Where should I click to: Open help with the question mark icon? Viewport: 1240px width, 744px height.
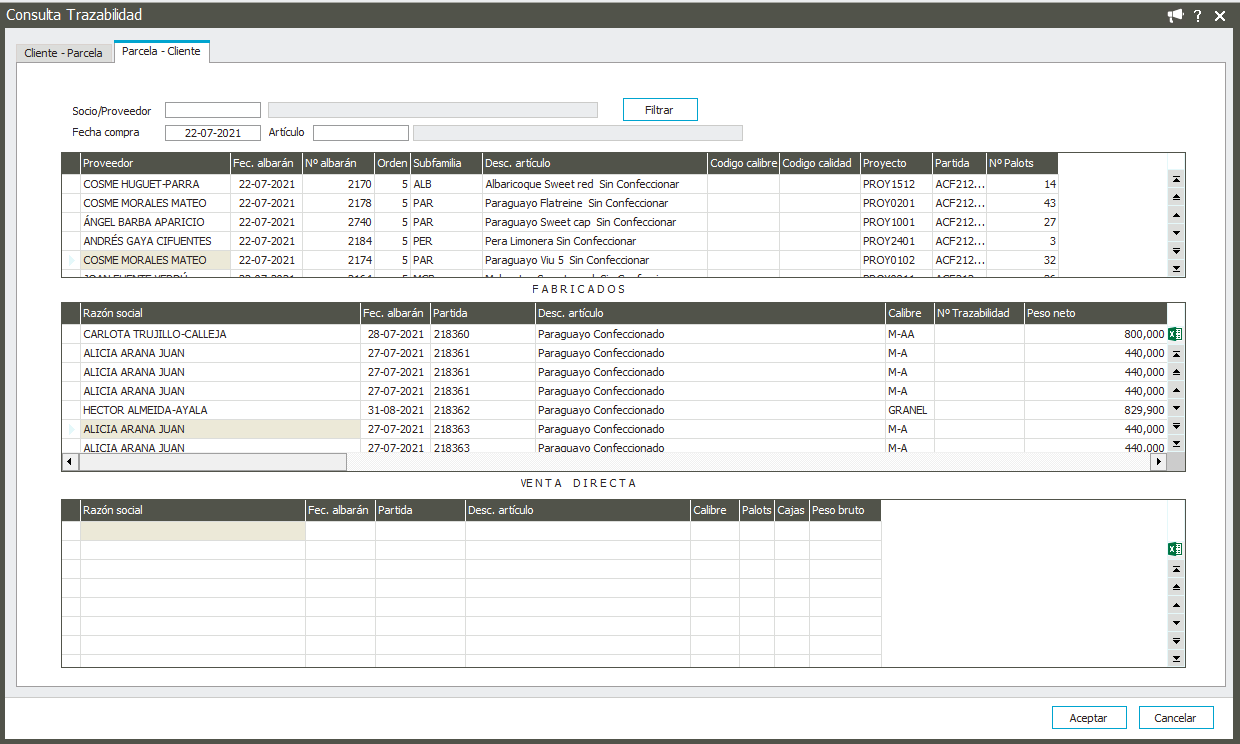coord(1197,16)
